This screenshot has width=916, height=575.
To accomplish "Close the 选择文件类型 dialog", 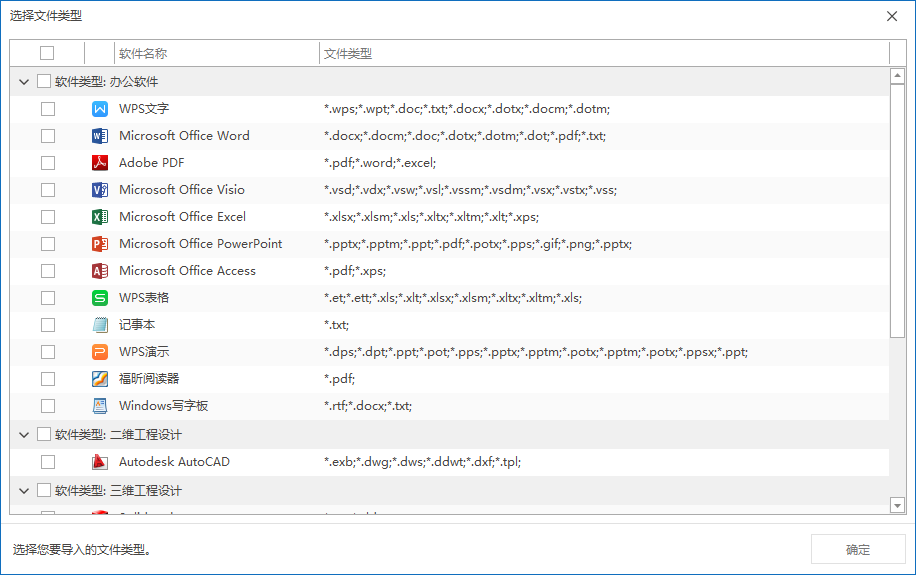I will 891,16.
